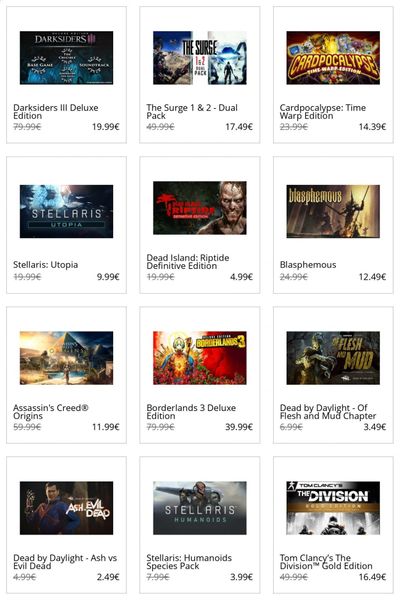Screen dimensions: 400x600
Task: Open the Blasphemous product title link
Action: (308, 264)
